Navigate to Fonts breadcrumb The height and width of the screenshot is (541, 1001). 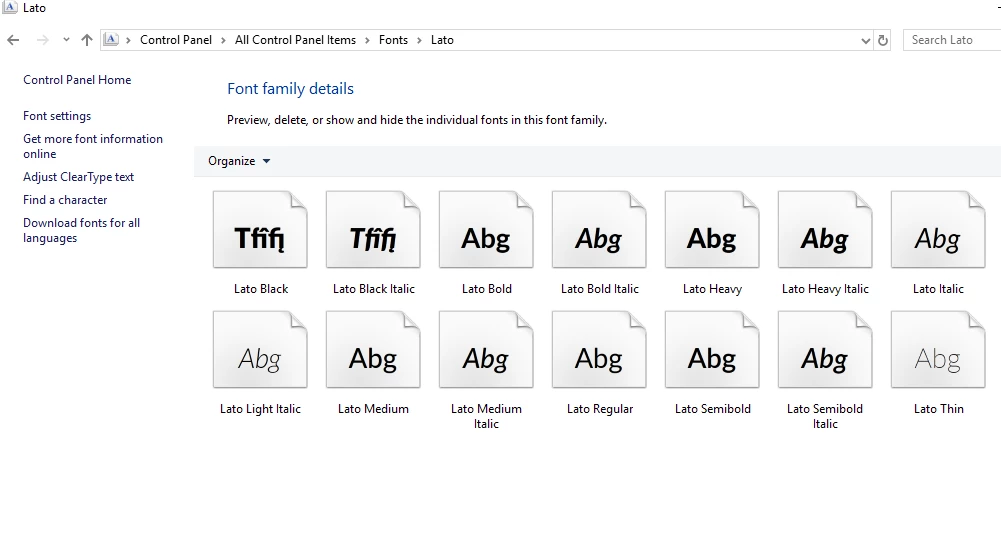393,40
